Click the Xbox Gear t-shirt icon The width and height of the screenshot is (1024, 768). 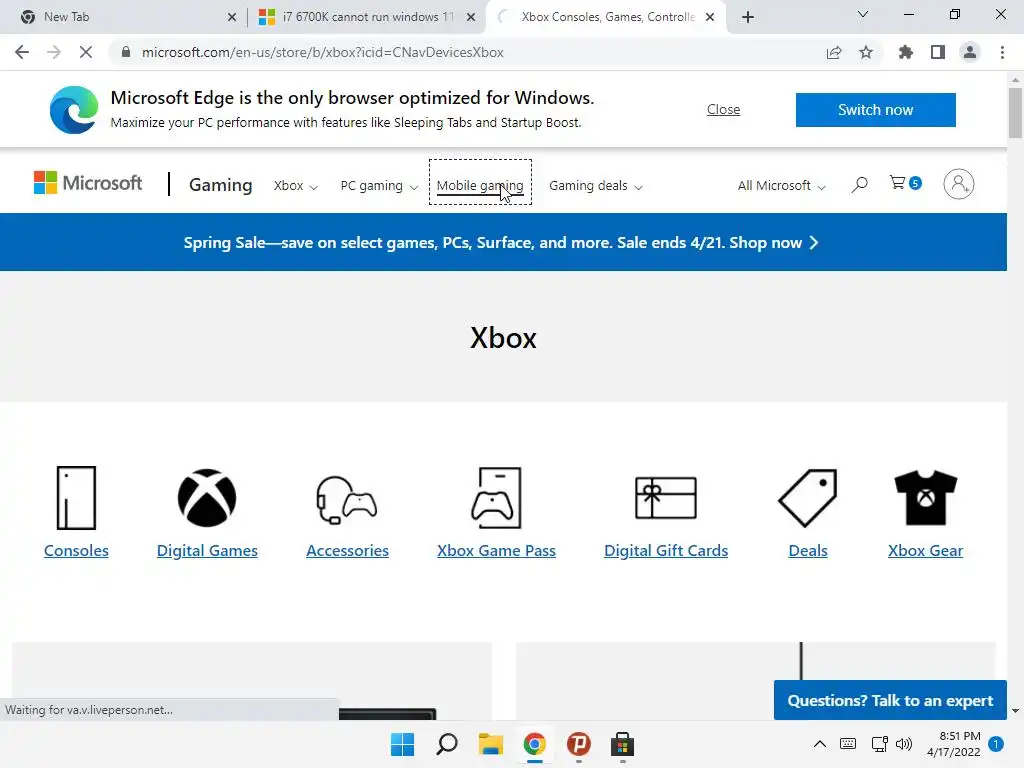925,498
